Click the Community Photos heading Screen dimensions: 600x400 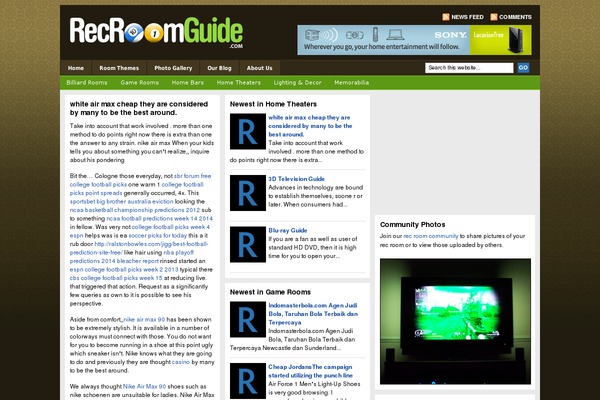point(412,224)
